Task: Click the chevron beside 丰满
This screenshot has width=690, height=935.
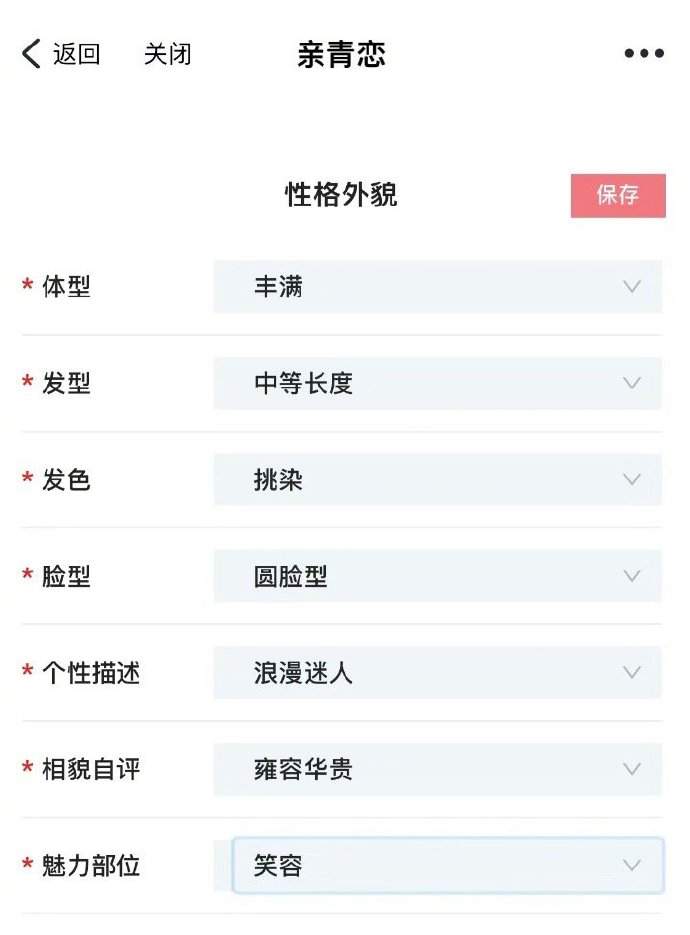Action: (x=631, y=287)
